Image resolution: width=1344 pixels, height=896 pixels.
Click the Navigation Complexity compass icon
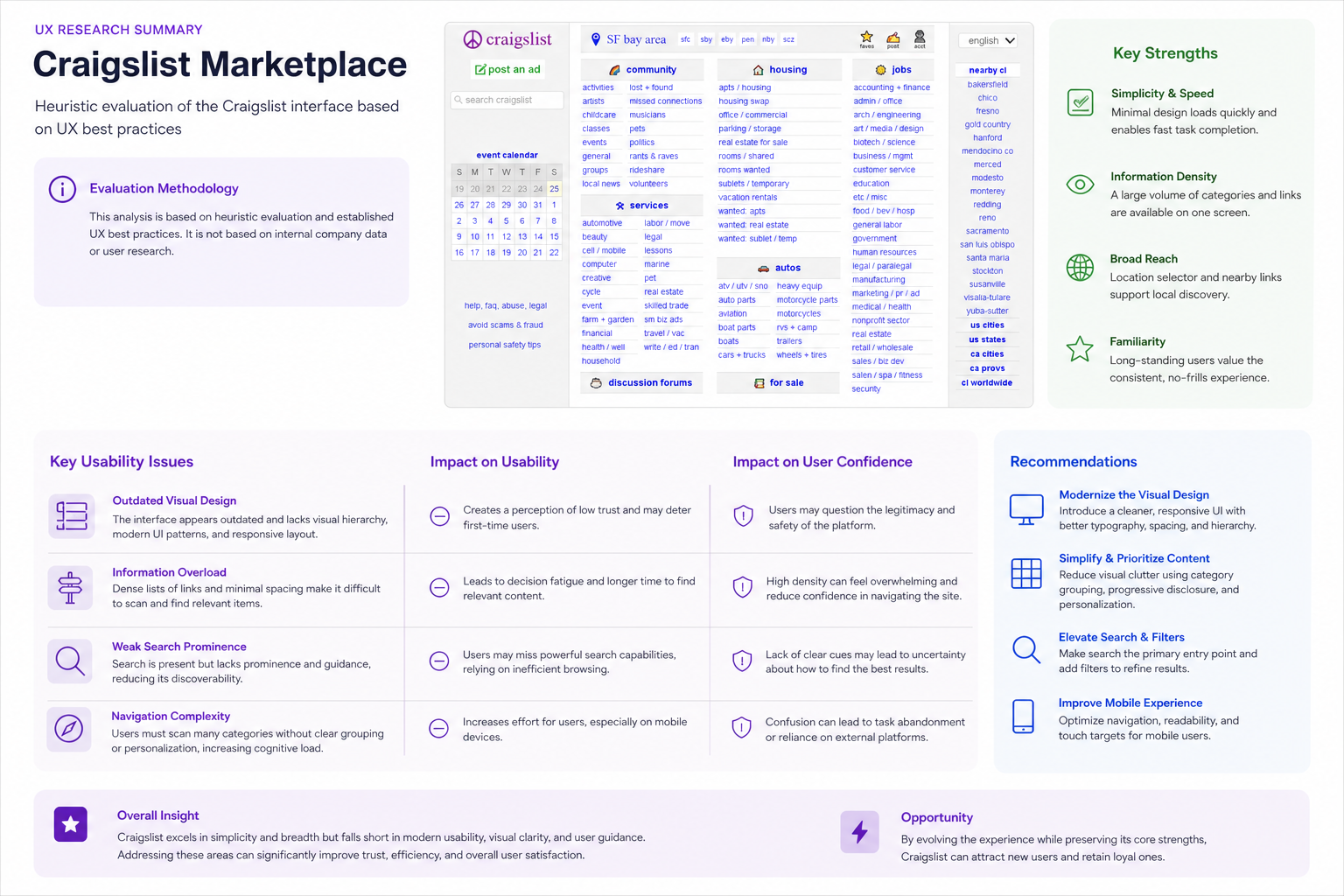(x=69, y=729)
